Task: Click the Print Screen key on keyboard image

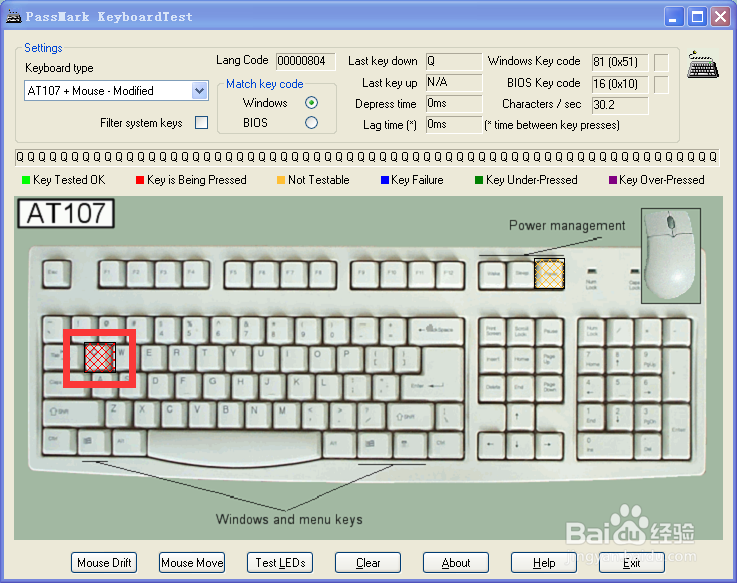Action: tap(493, 331)
